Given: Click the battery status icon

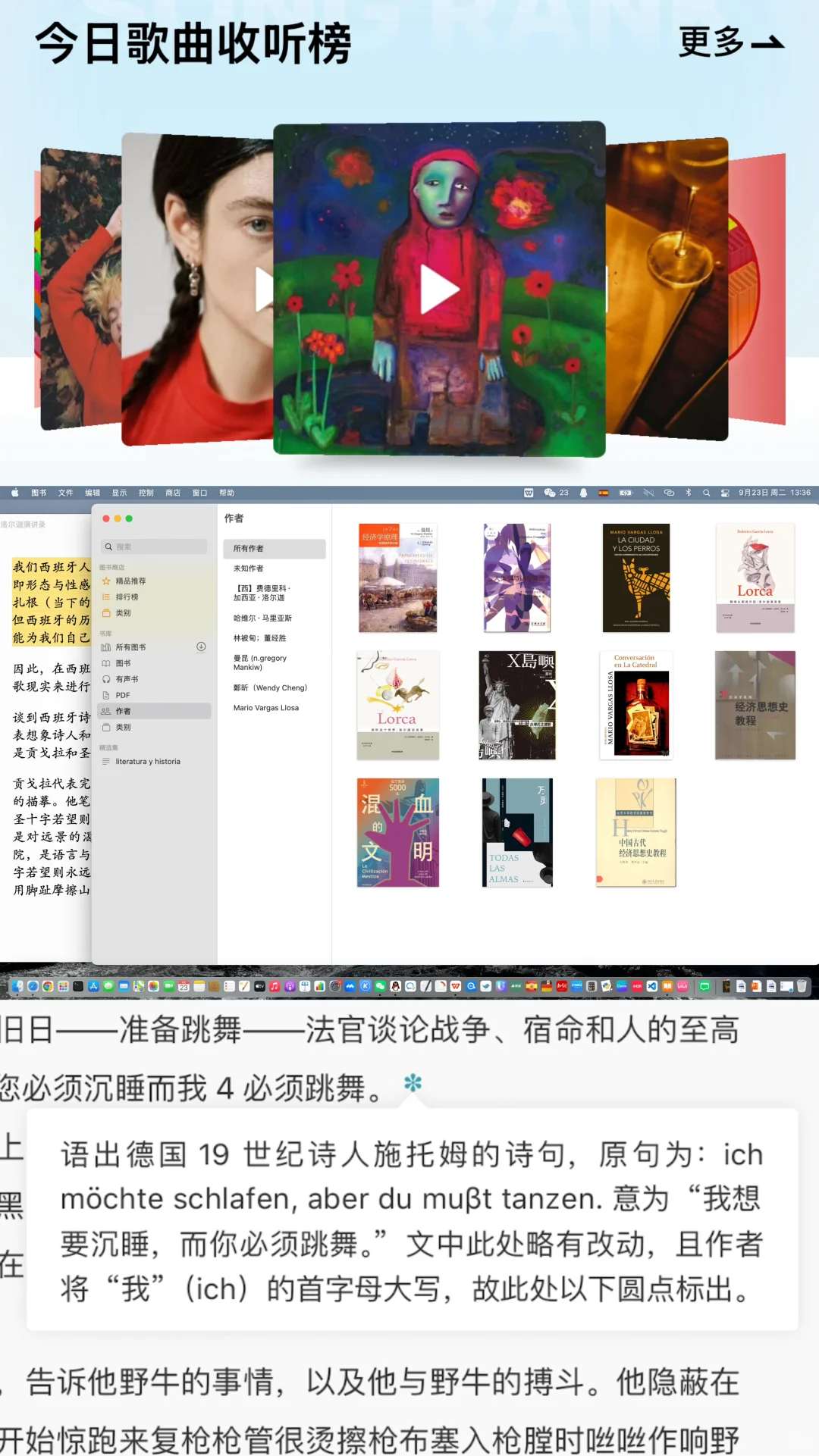Looking at the screenshot, I should pos(626,493).
